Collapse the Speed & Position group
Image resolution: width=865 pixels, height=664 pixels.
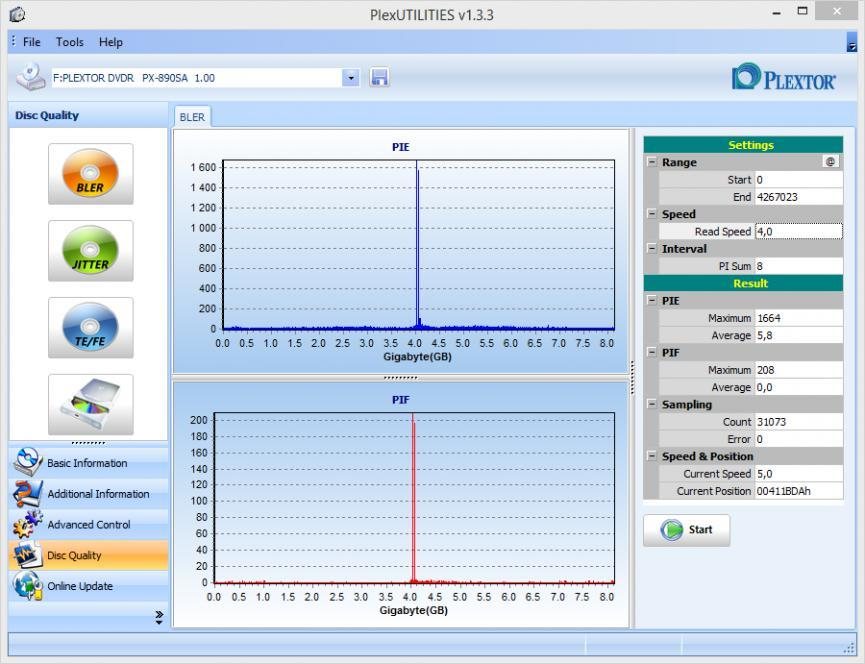(652, 456)
